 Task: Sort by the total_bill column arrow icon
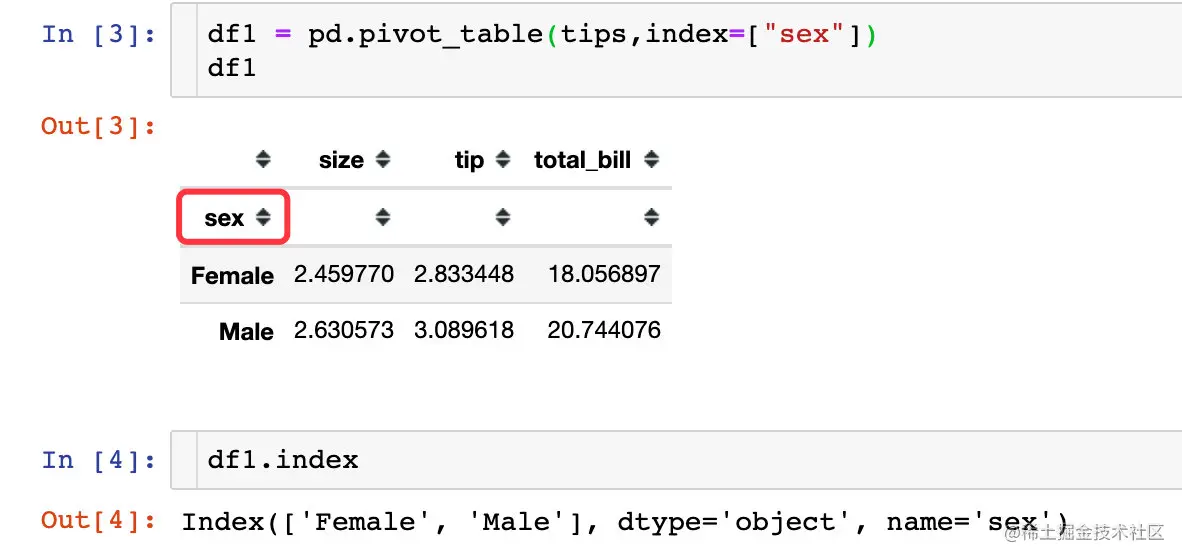(x=651, y=160)
